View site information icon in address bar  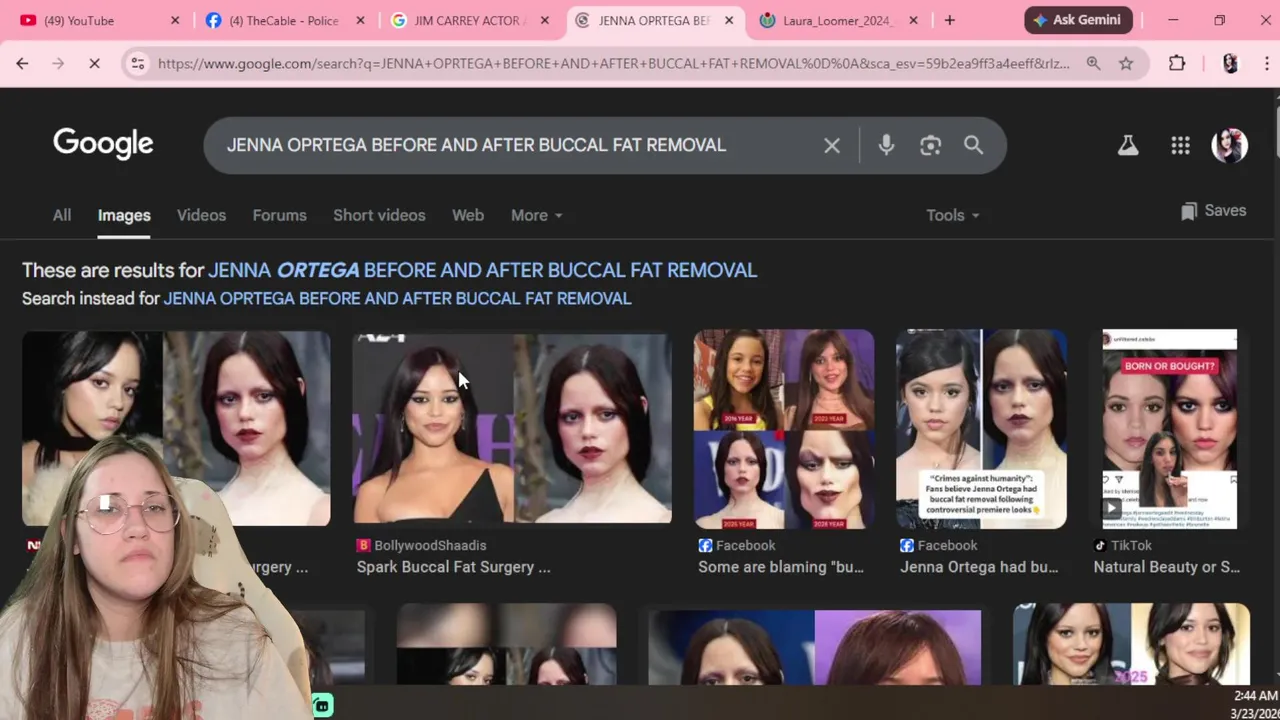(138, 63)
